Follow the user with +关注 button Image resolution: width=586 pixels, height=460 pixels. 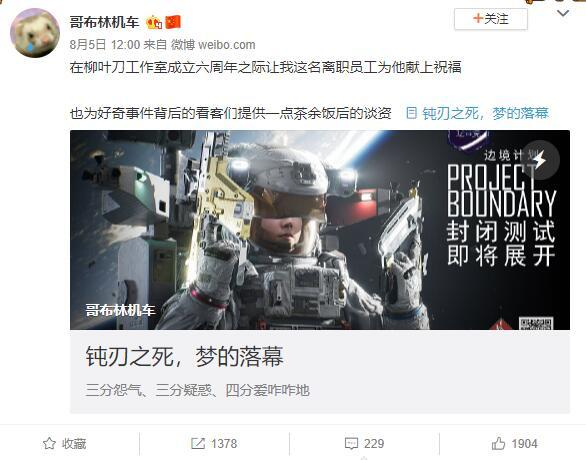point(491,19)
